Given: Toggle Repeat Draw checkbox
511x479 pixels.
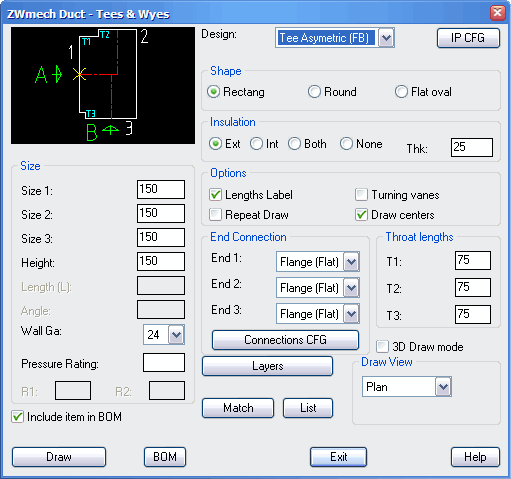Looking at the screenshot, I should 249,215.
